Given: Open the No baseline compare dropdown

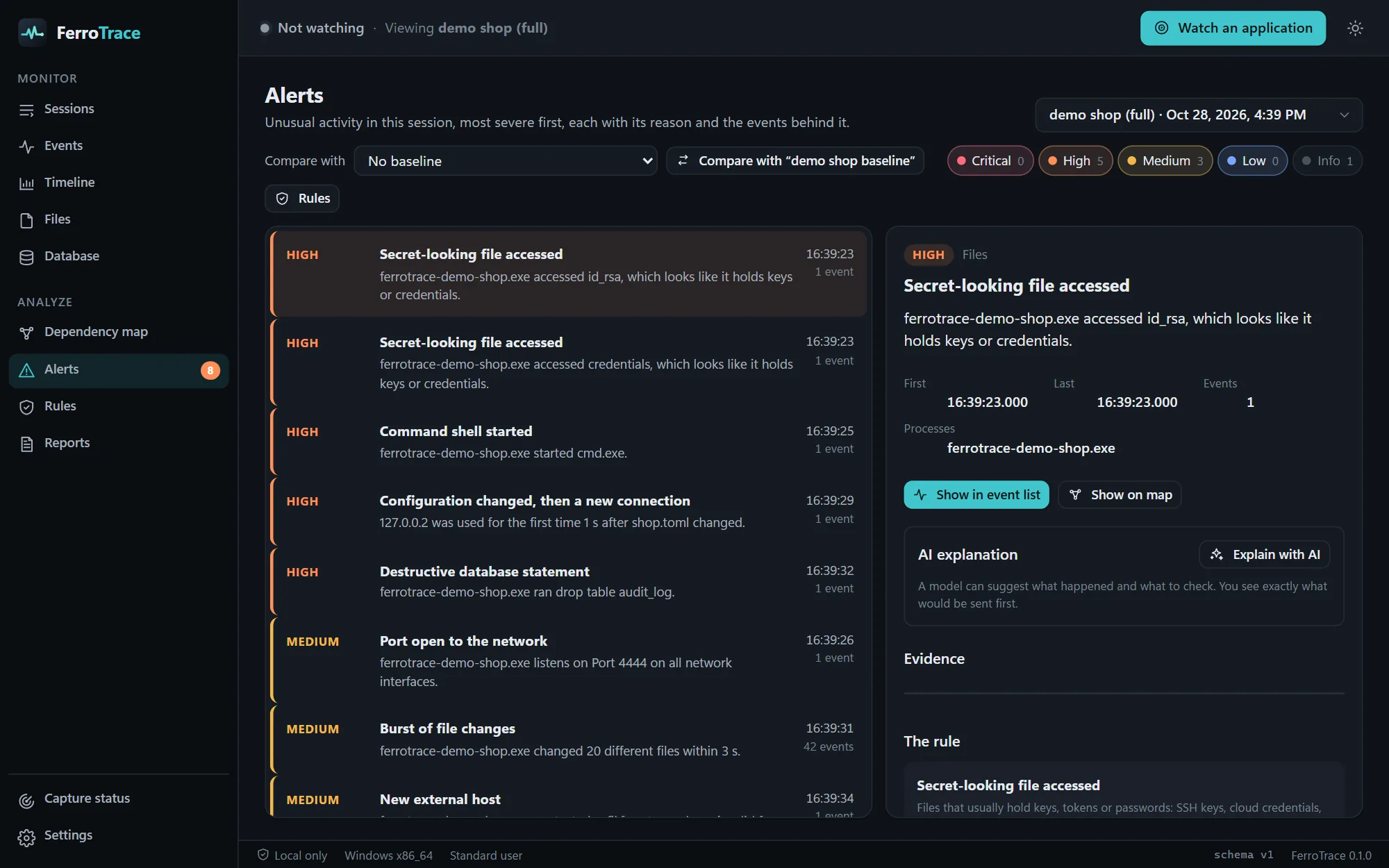Looking at the screenshot, I should [506, 161].
